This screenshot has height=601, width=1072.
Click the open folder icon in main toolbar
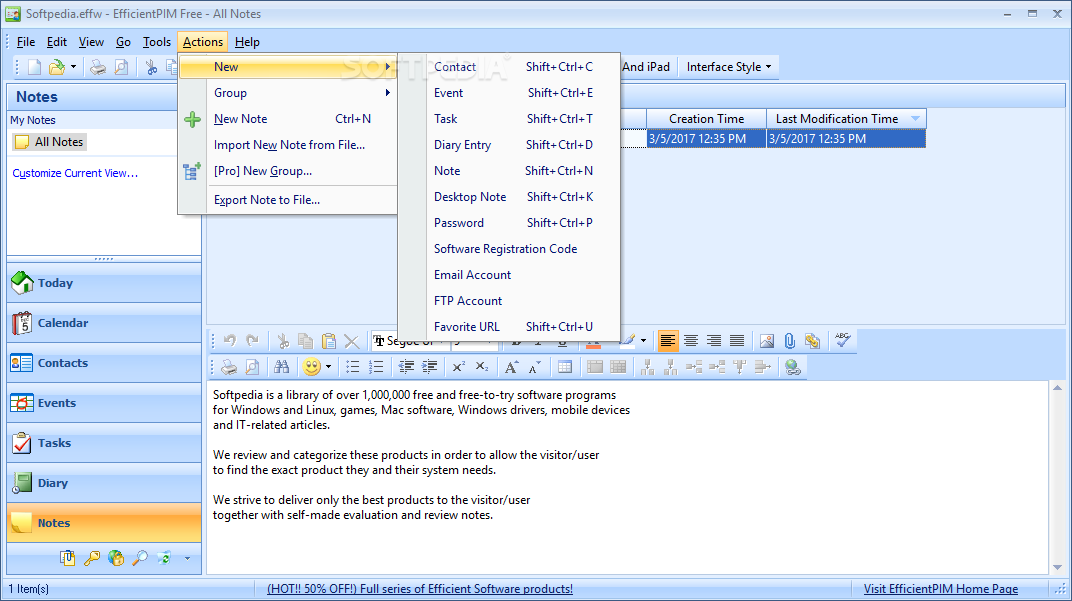click(57, 67)
